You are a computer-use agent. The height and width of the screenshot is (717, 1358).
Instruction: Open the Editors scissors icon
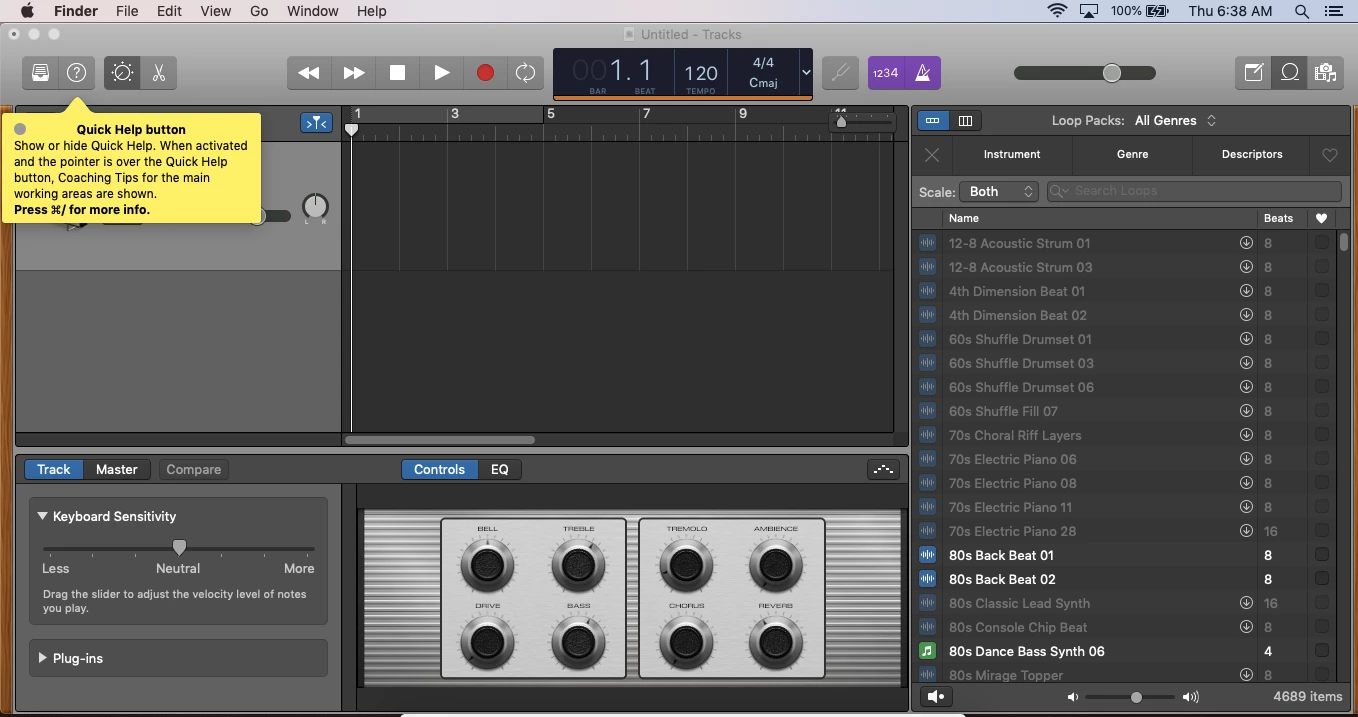coord(158,73)
